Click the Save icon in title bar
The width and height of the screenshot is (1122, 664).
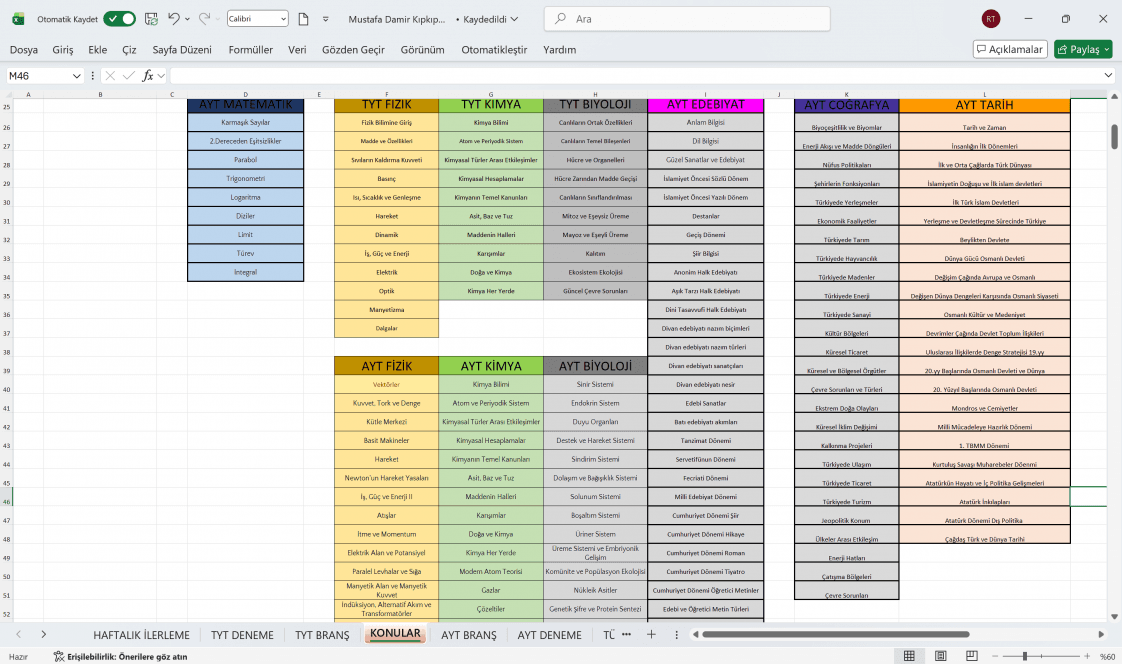click(x=151, y=19)
